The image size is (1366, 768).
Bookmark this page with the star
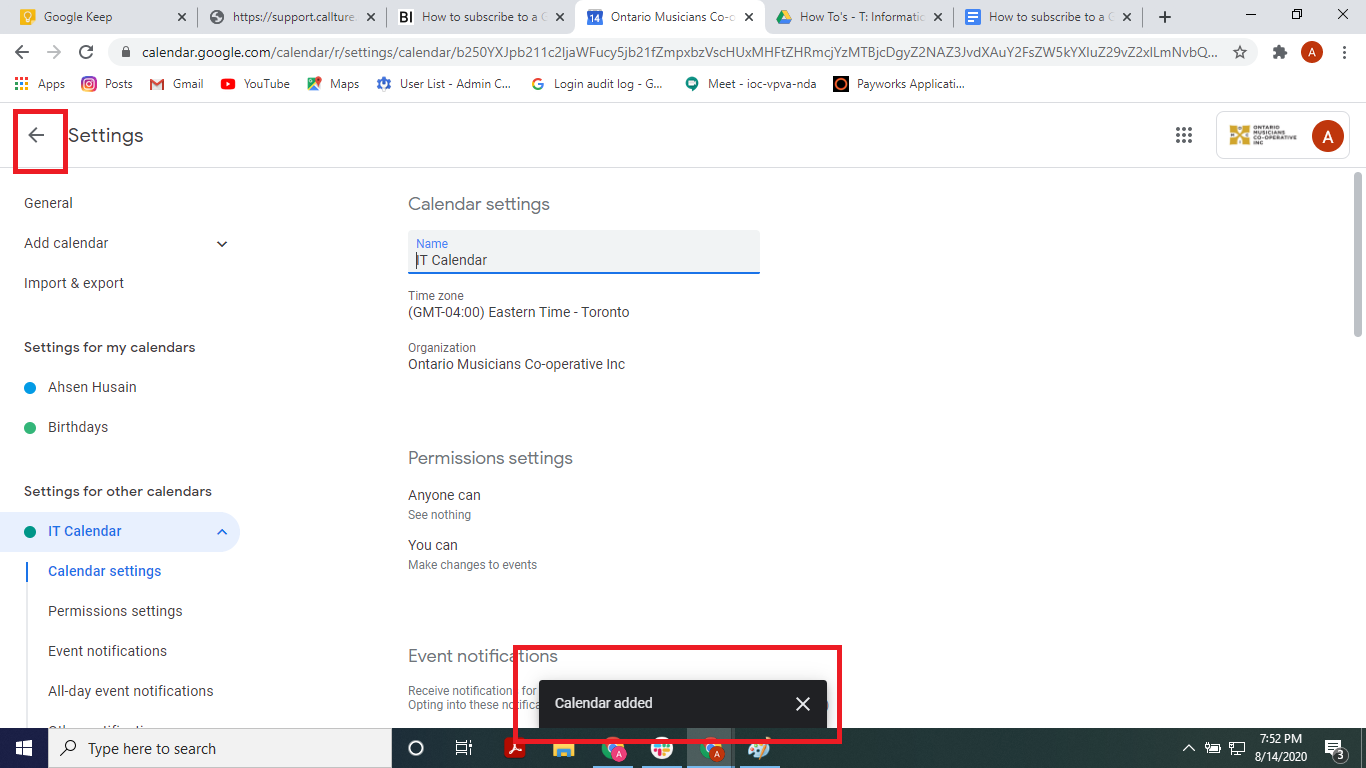1240,52
